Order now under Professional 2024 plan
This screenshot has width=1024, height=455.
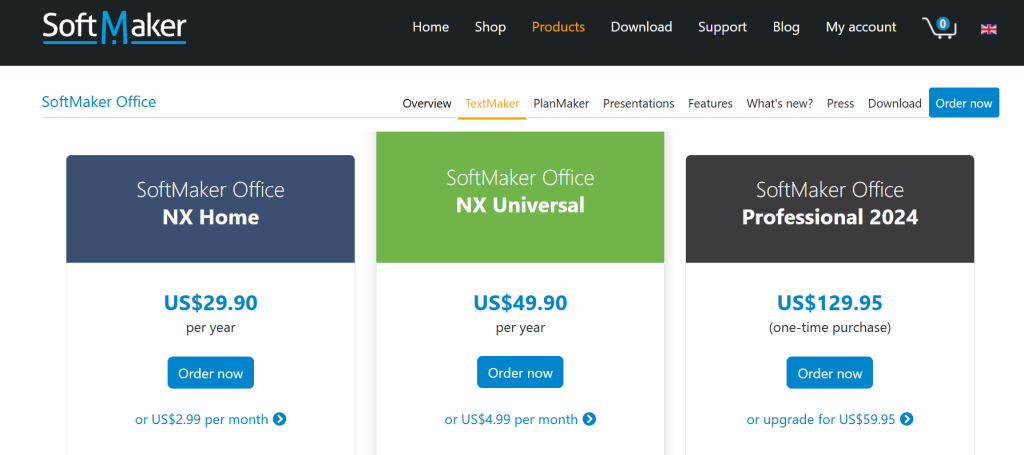pos(829,373)
